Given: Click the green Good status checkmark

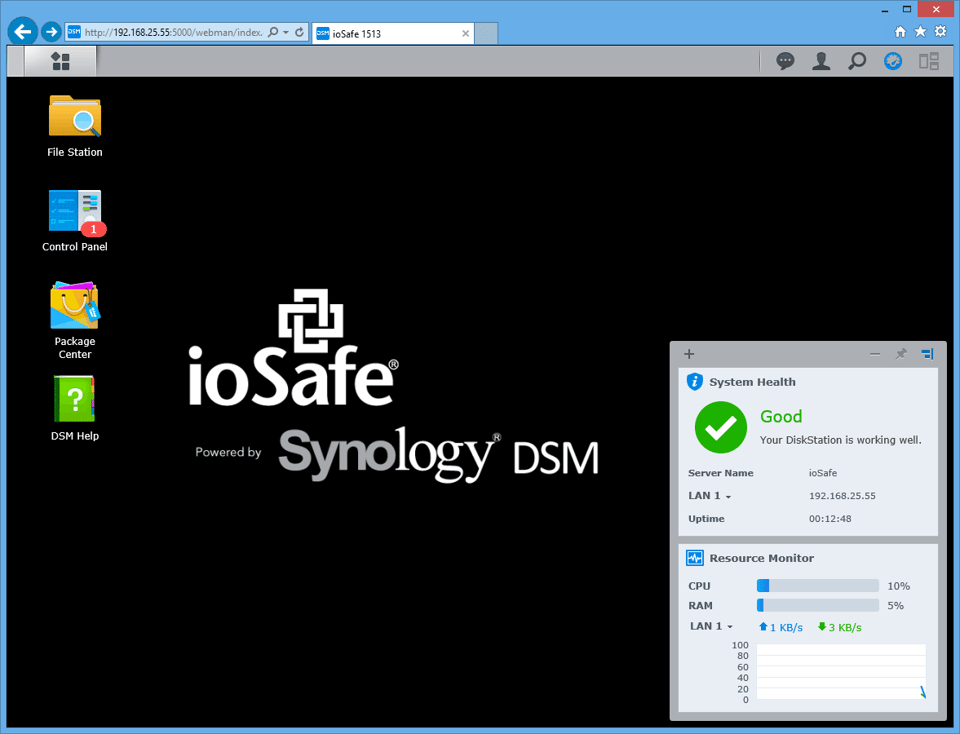Looking at the screenshot, I should (x=721, y=427).
